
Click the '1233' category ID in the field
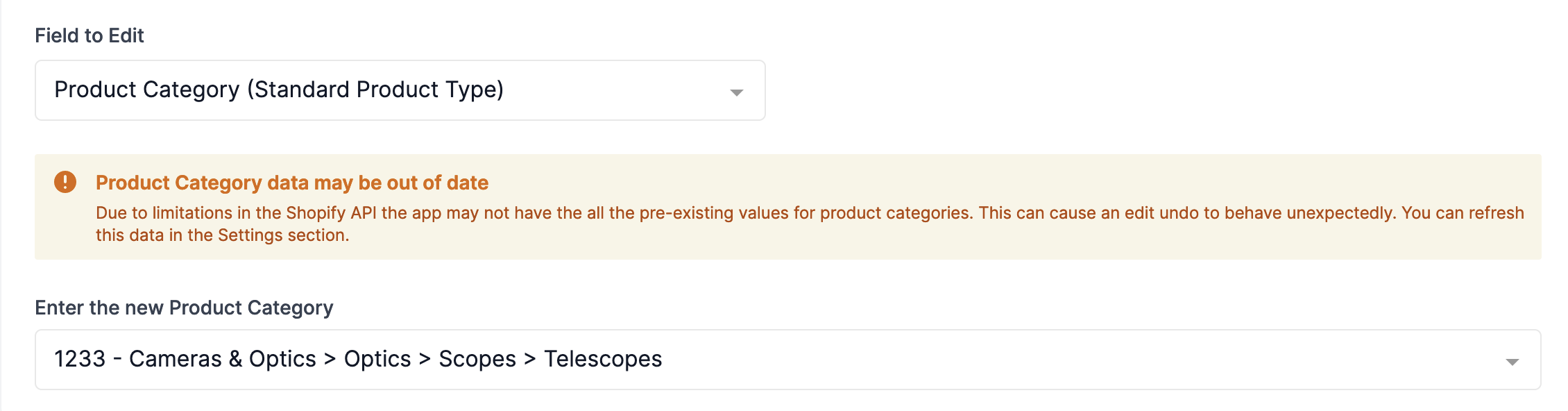[80, 359]
